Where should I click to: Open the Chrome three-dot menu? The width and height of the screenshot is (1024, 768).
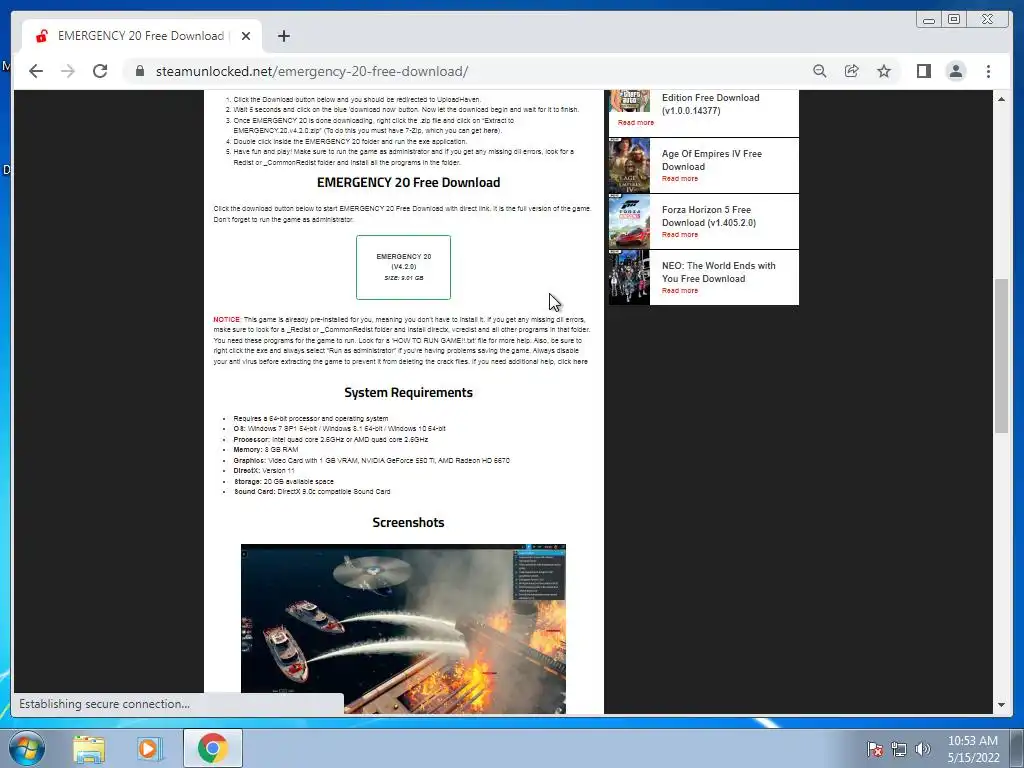click(x=988, y=71)
